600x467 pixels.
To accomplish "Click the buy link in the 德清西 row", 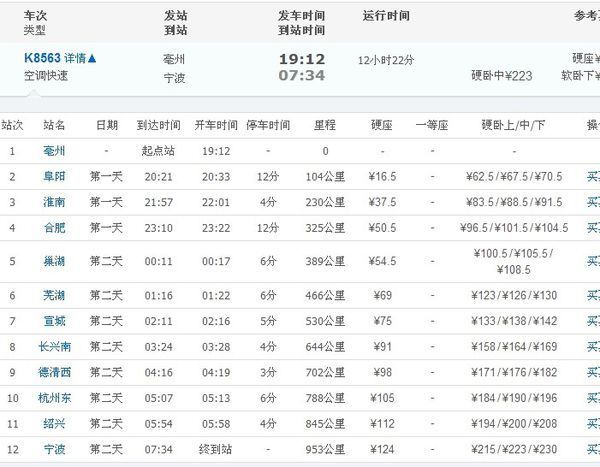I will 593,372.
